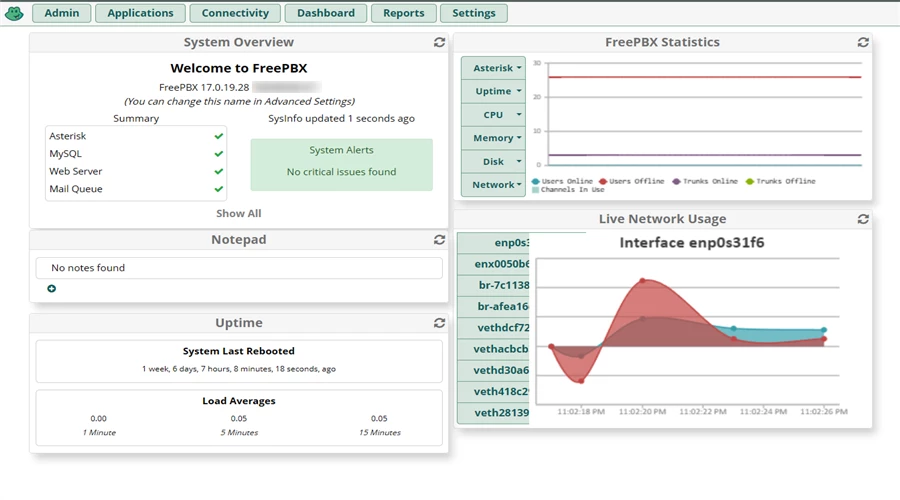Click the MySQL summary row label
This screenshot has width=900, height=500.
(65, 154)
